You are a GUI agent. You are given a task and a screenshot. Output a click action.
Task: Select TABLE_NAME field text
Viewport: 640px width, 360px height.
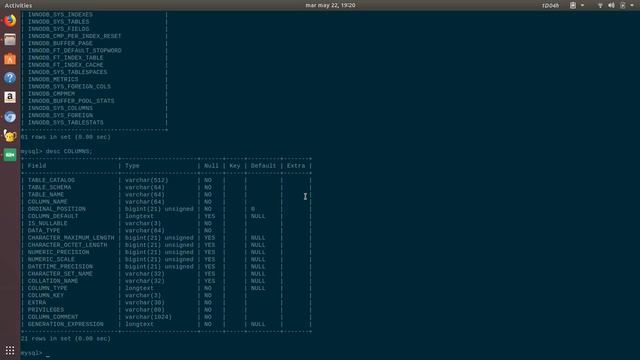pos(46,195)
